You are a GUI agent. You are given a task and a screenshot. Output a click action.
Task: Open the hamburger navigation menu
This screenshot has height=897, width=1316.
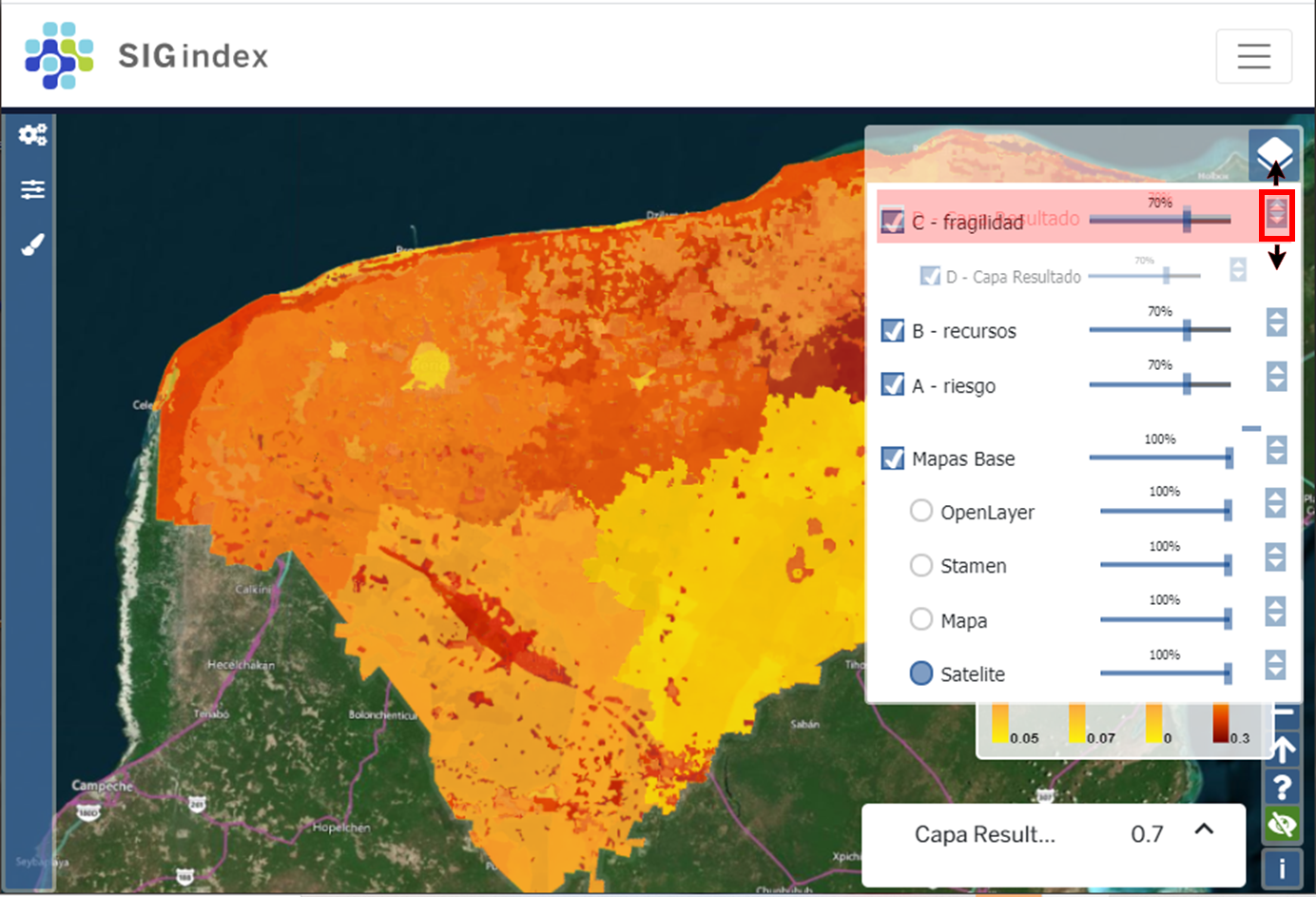tap(1253, 56)
